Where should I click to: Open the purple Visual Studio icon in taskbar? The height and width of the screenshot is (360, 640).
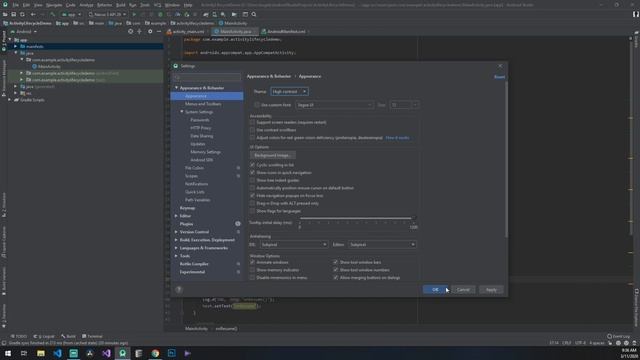point(106,353)
